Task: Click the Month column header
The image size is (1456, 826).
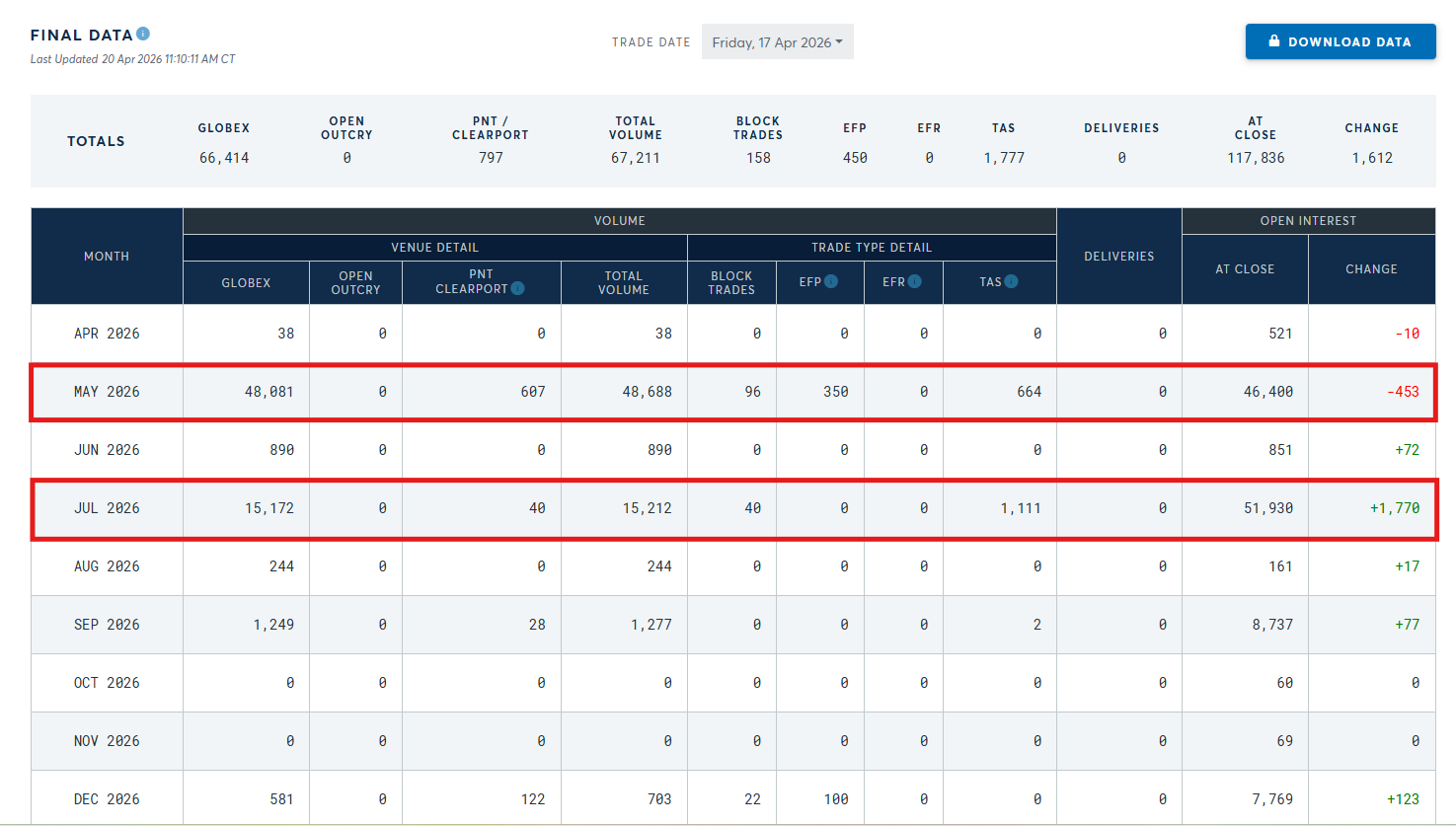Action: (x=107, y=257)
